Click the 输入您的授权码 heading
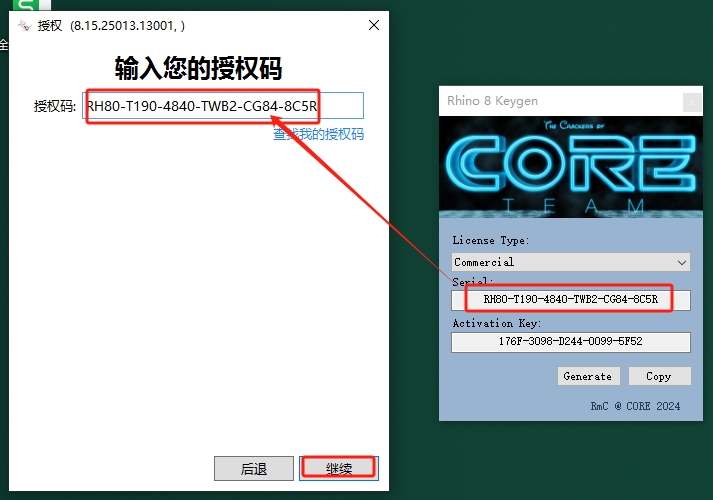713x500 pixels. pyautogui.click(x=198, y=68)
